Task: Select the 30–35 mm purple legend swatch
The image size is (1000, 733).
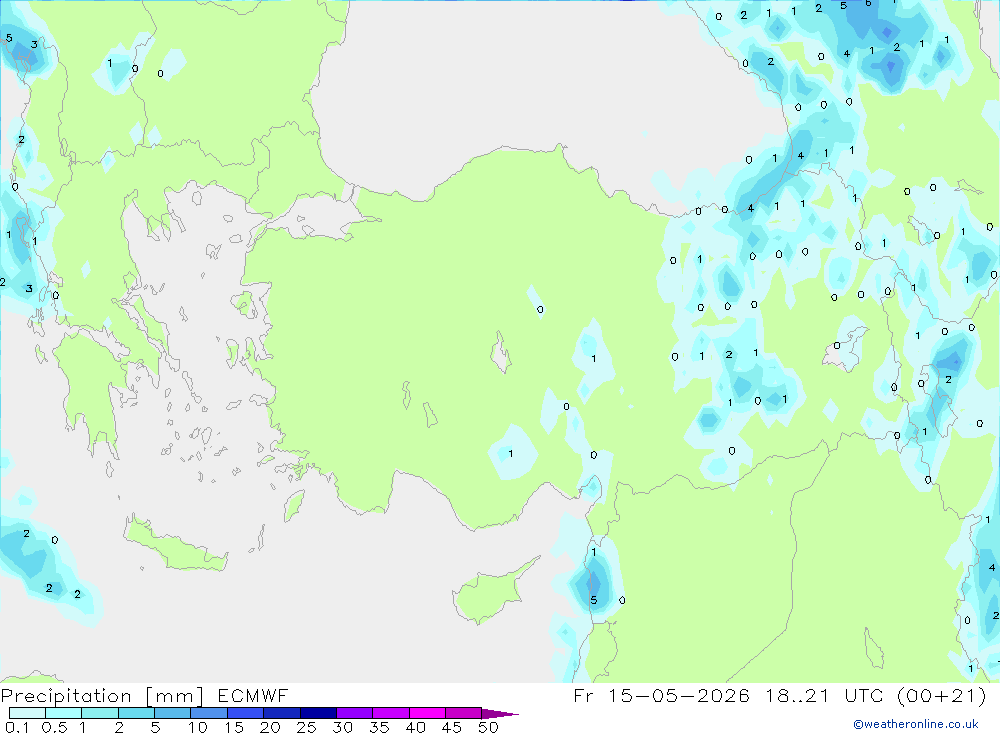Action: point(354,713)
